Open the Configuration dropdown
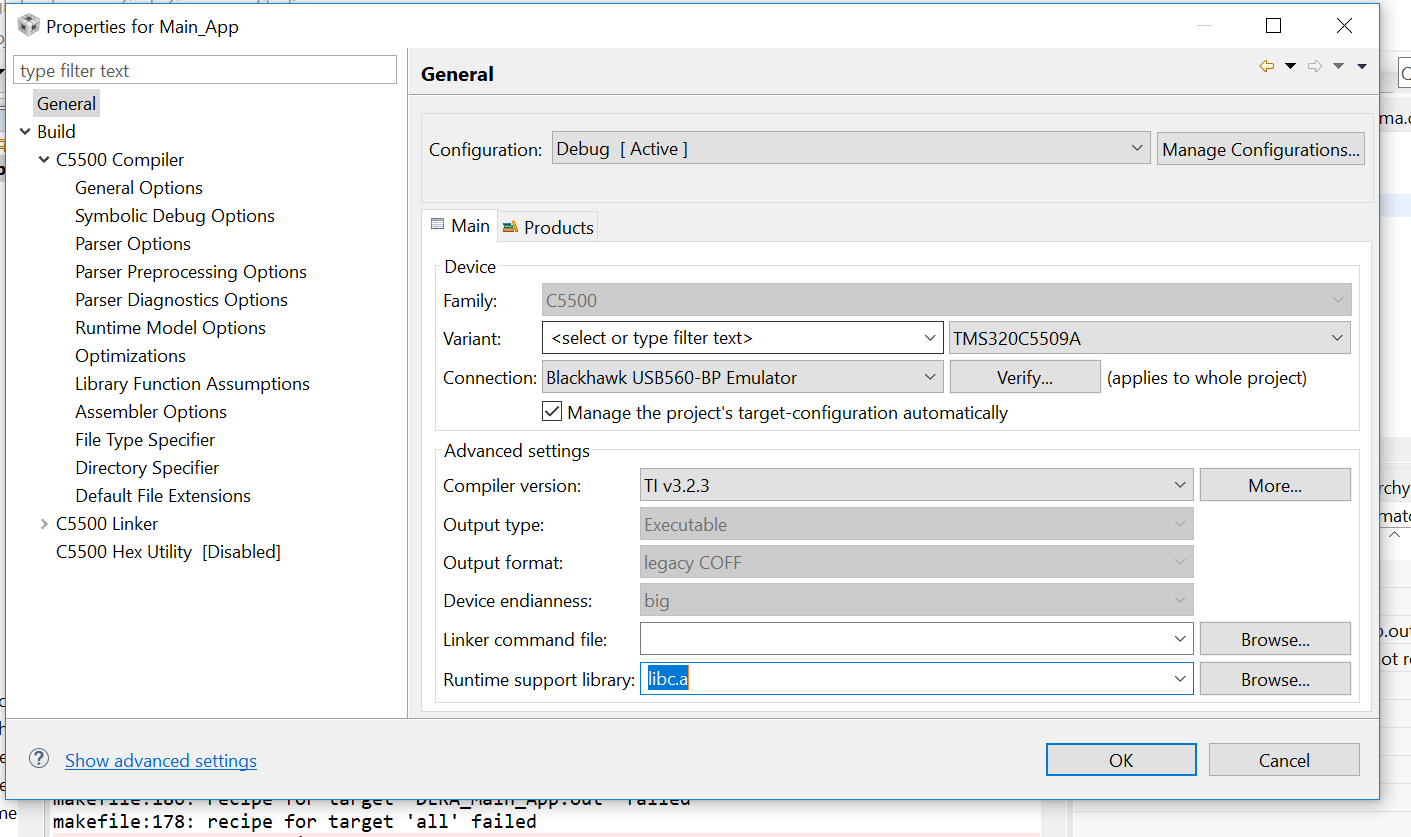1411x837 pixels. tap(851, 149)
